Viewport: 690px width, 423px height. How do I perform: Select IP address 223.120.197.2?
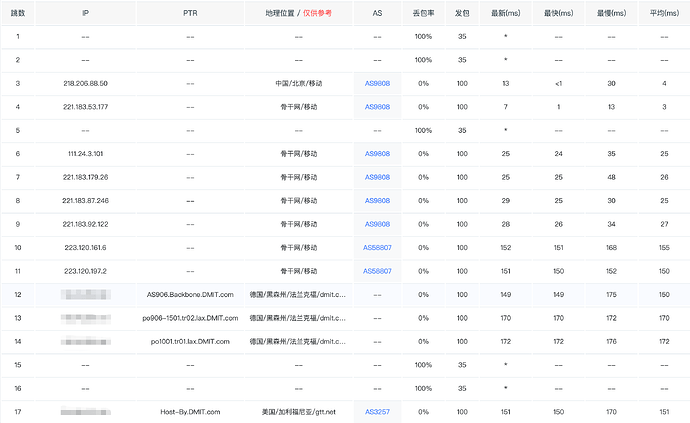point(85,271)
